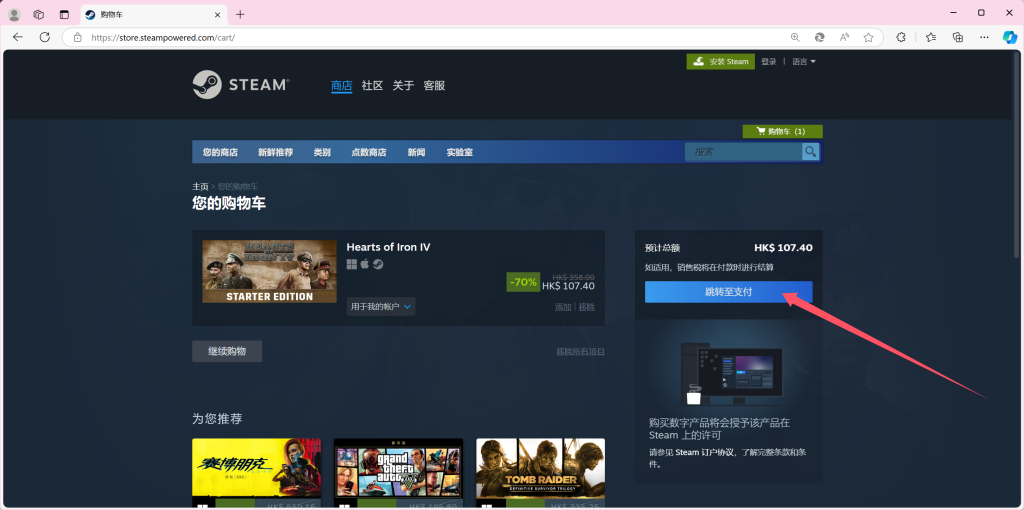Go back to the previous page
Viewport: 1024px width, 510px height.
click(18, 37)
